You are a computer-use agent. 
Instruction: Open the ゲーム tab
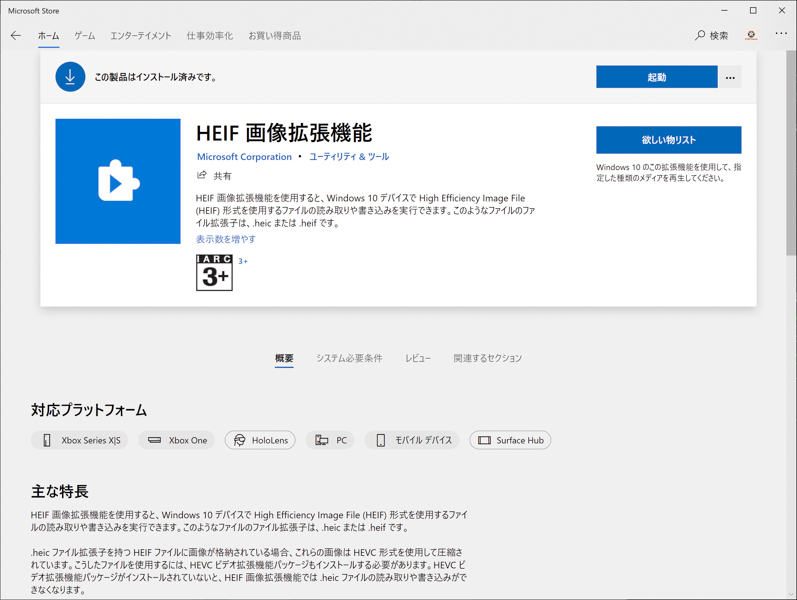coord(84,36)
